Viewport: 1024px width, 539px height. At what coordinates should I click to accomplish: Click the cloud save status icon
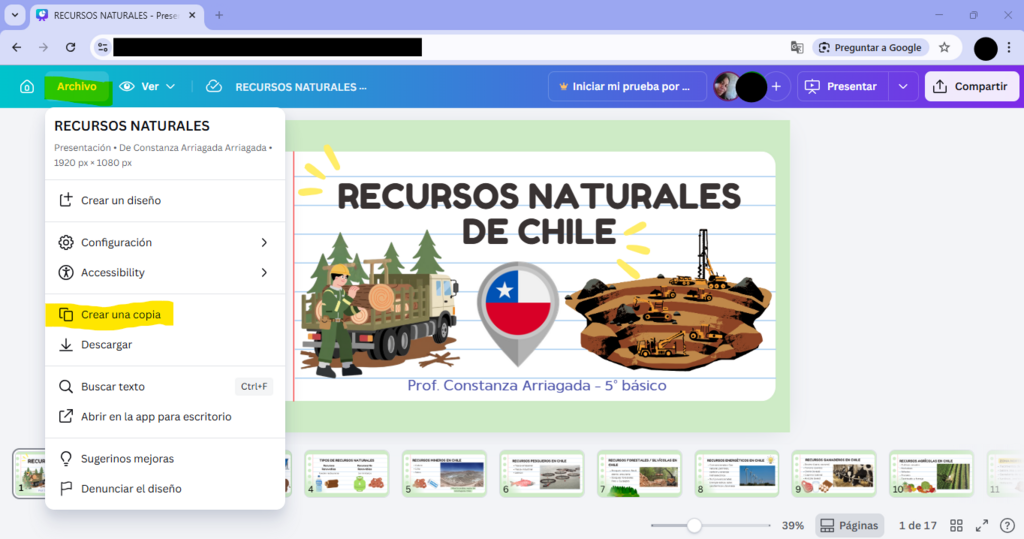214,86
